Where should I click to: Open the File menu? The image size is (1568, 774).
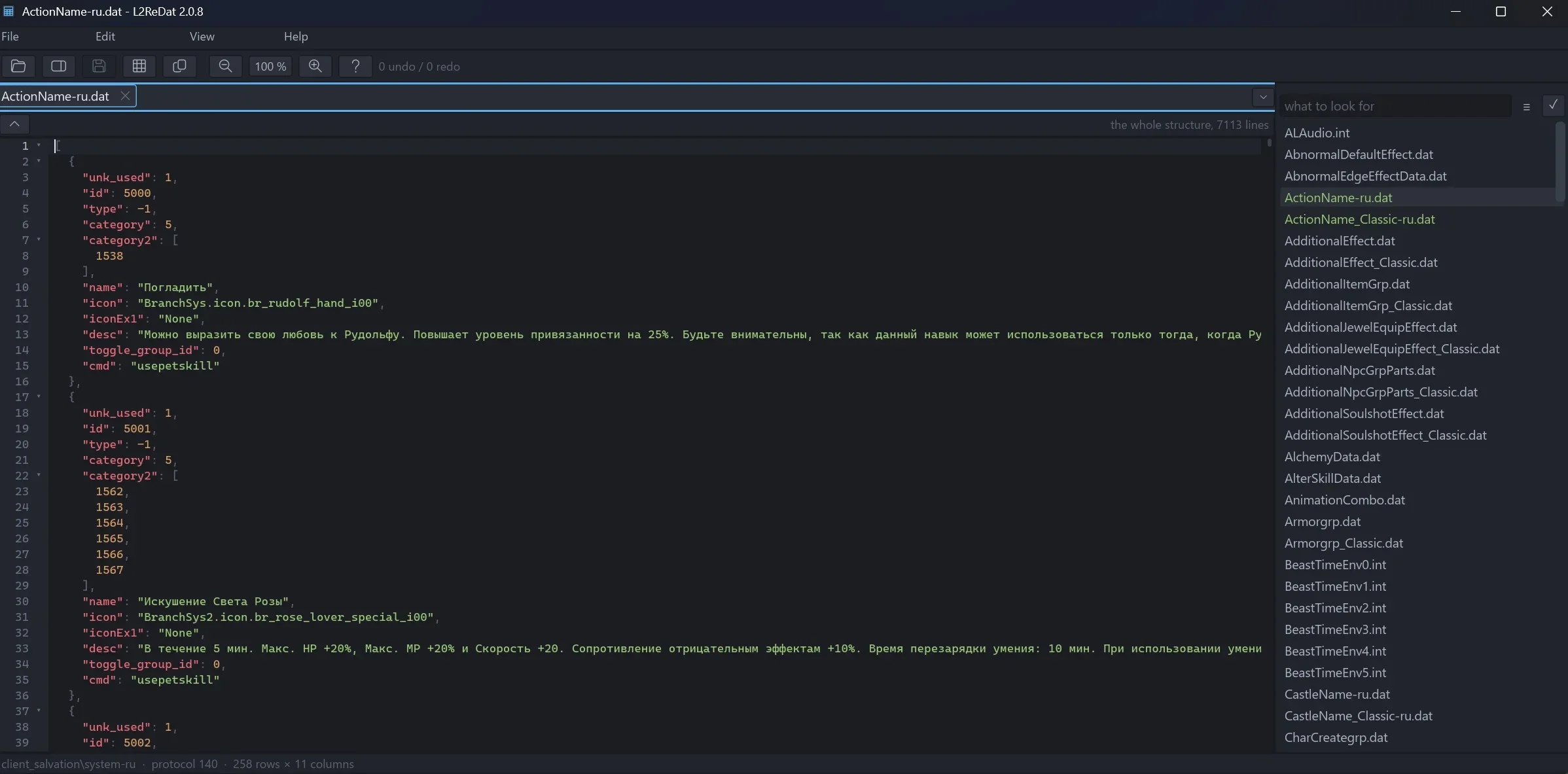[x=10, y=37]
